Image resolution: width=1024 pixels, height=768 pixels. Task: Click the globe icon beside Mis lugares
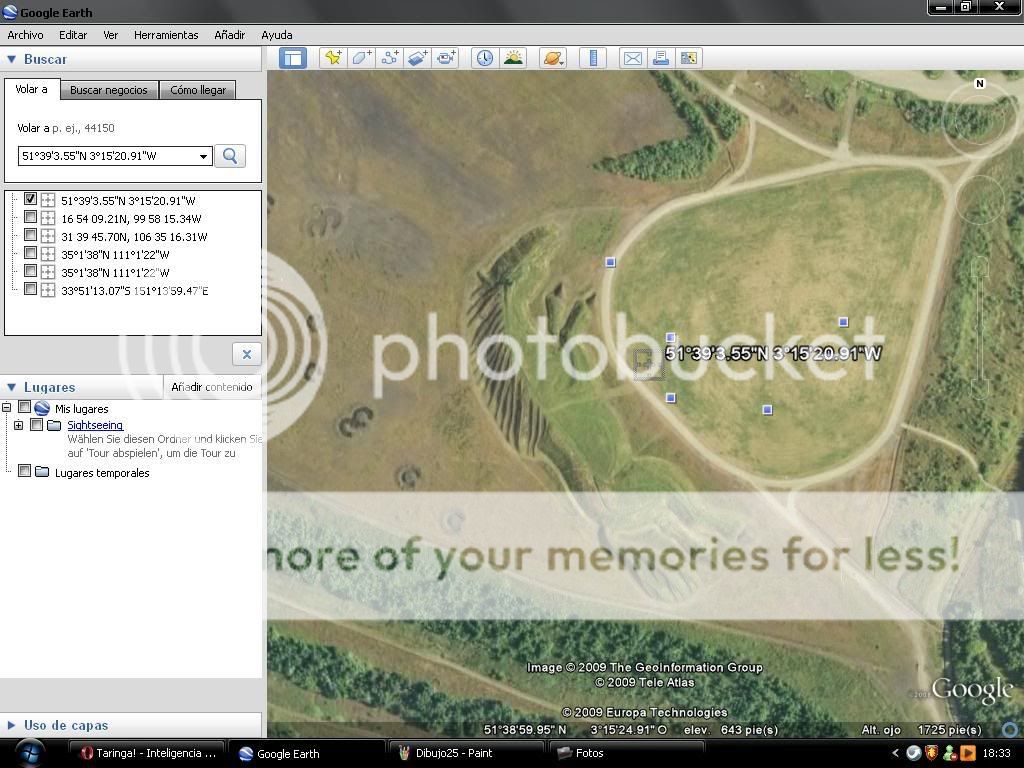pos(42,408)
